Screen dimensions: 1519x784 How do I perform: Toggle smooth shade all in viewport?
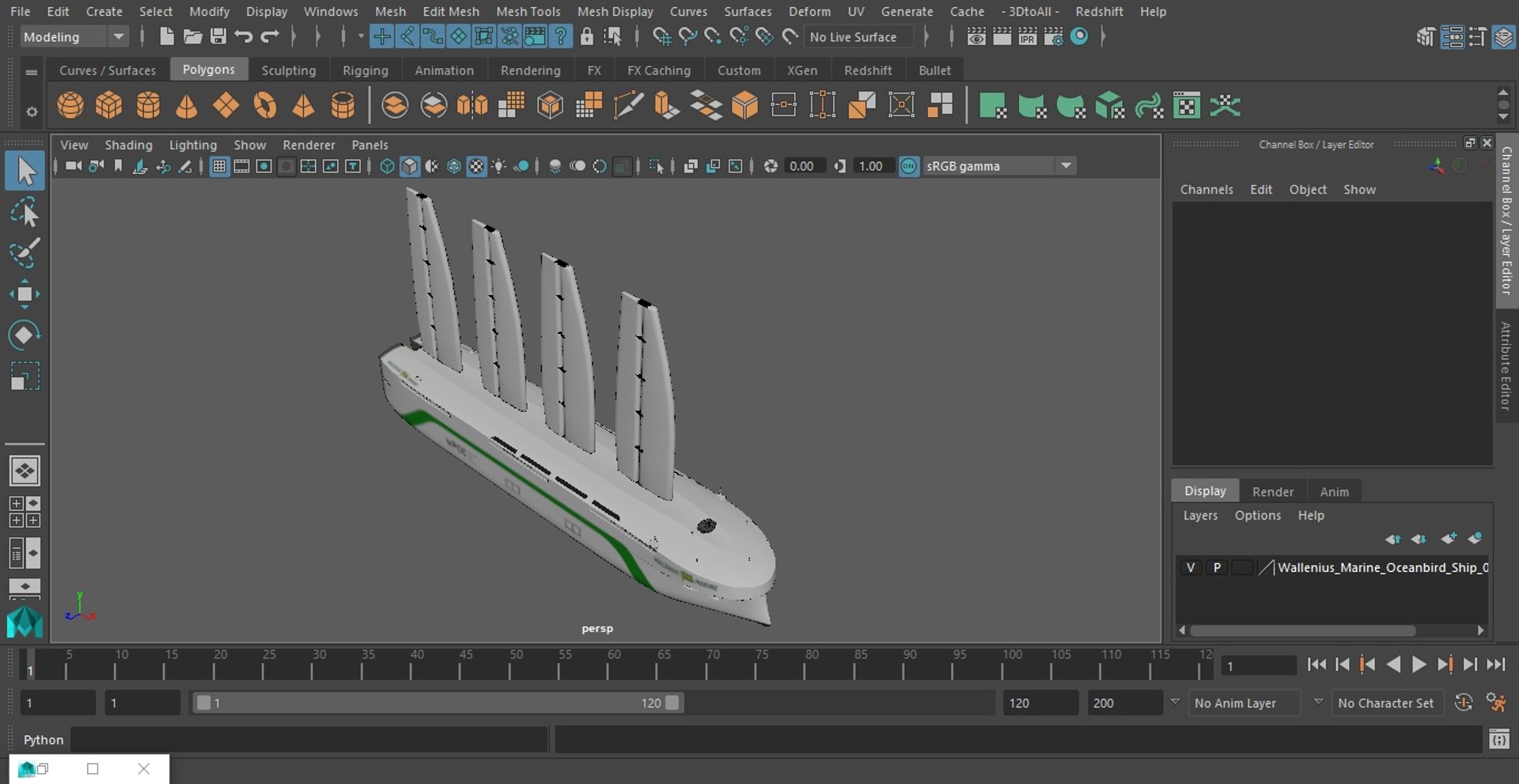tap(409, 166)
